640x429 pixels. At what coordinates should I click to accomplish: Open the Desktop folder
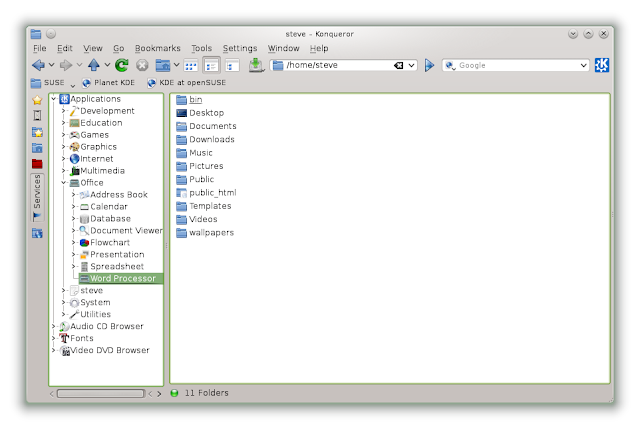[200, 113]
